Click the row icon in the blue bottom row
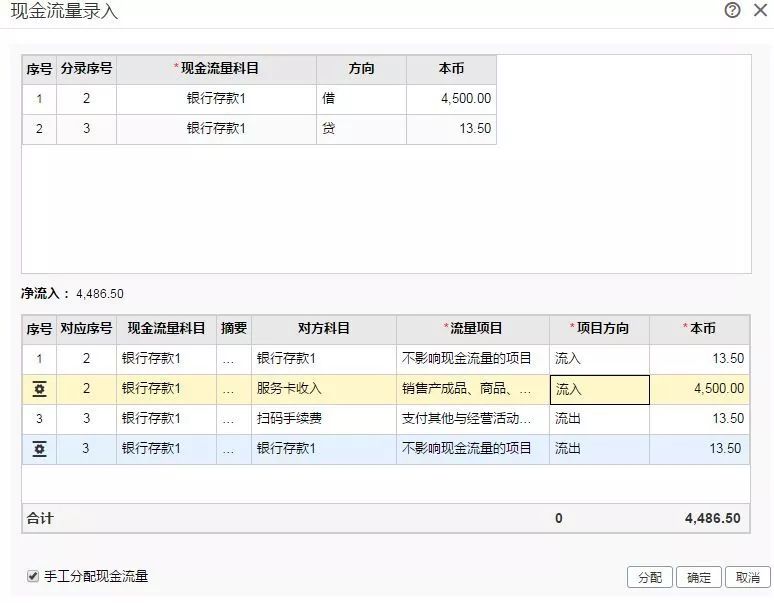The width and height of the screenshot is (774, 603). [x=39, y=449]
